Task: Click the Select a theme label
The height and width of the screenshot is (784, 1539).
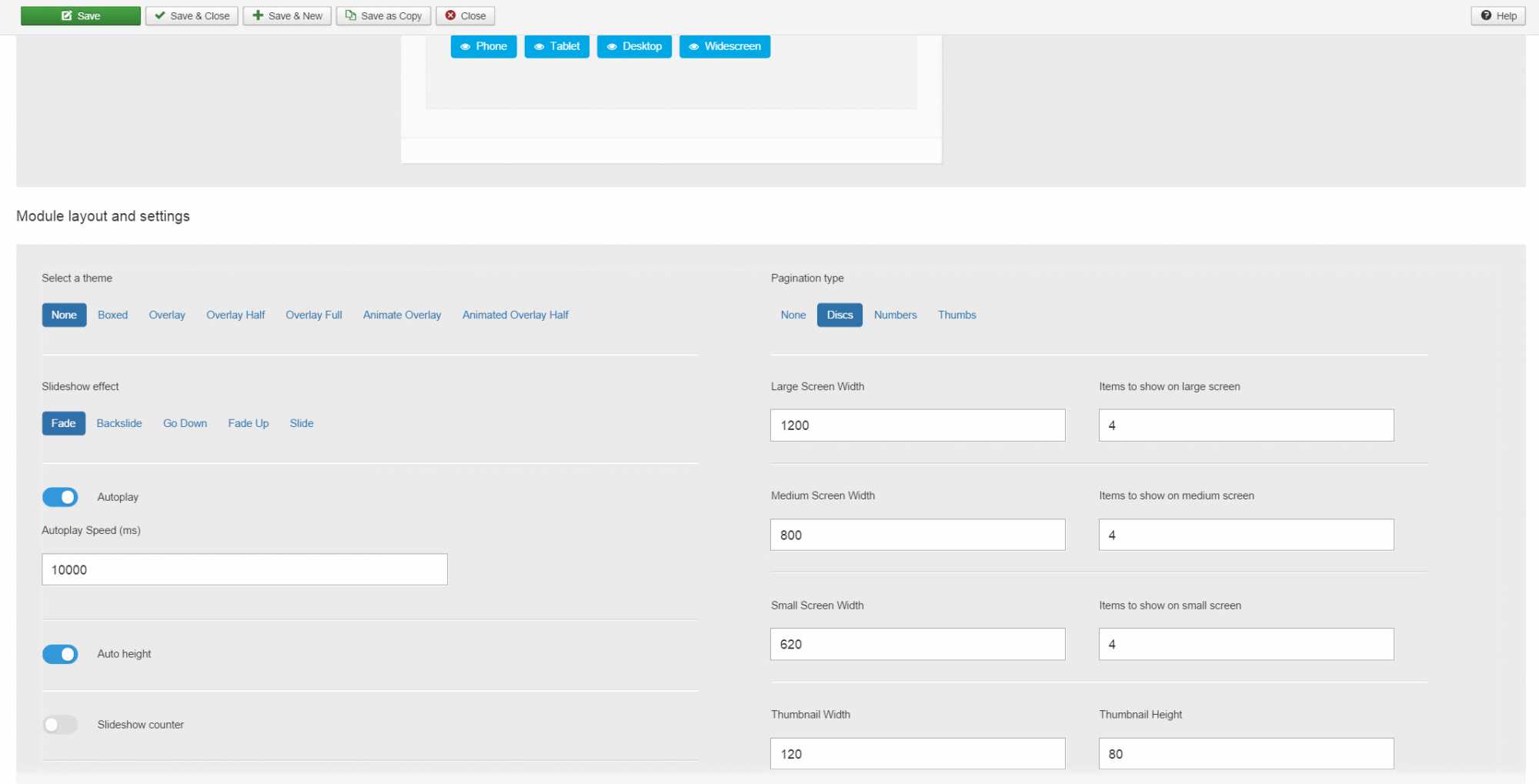Action: 77,278
